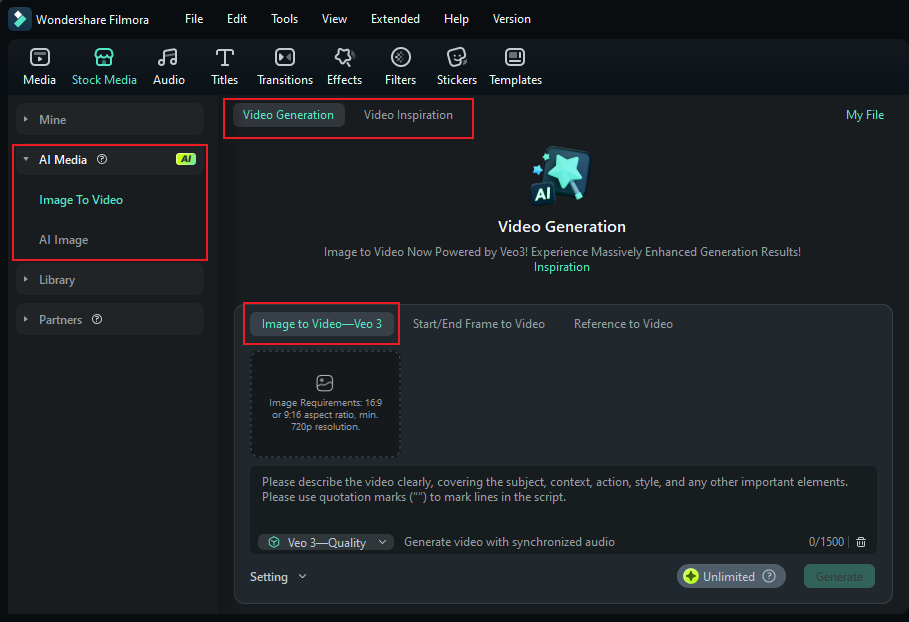
Task: Click 'Generate video with synchronized audio' text
Action: coord(509,542)
